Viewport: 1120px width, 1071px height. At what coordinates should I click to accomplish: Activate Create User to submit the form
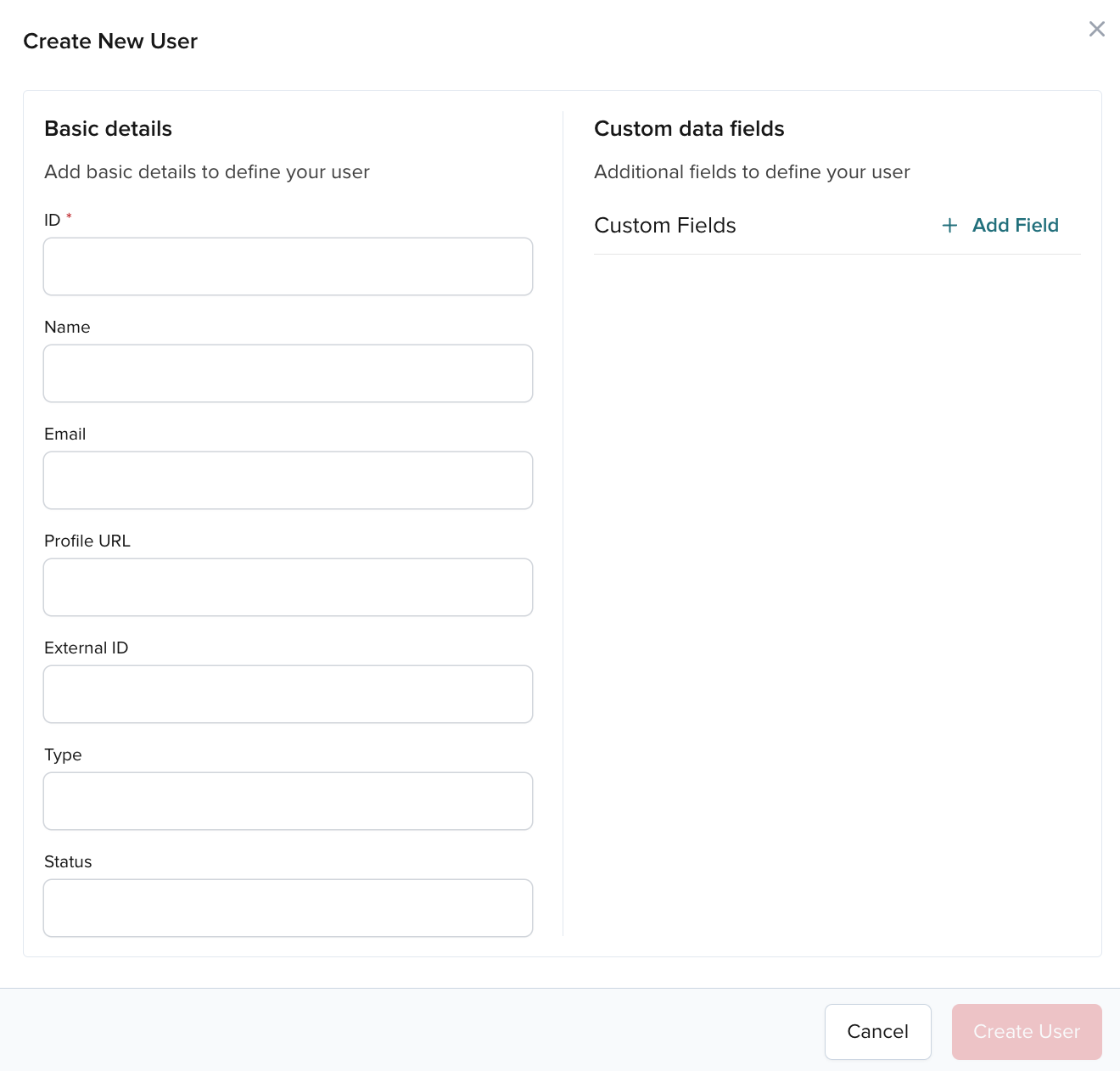pos(1026,1031)
